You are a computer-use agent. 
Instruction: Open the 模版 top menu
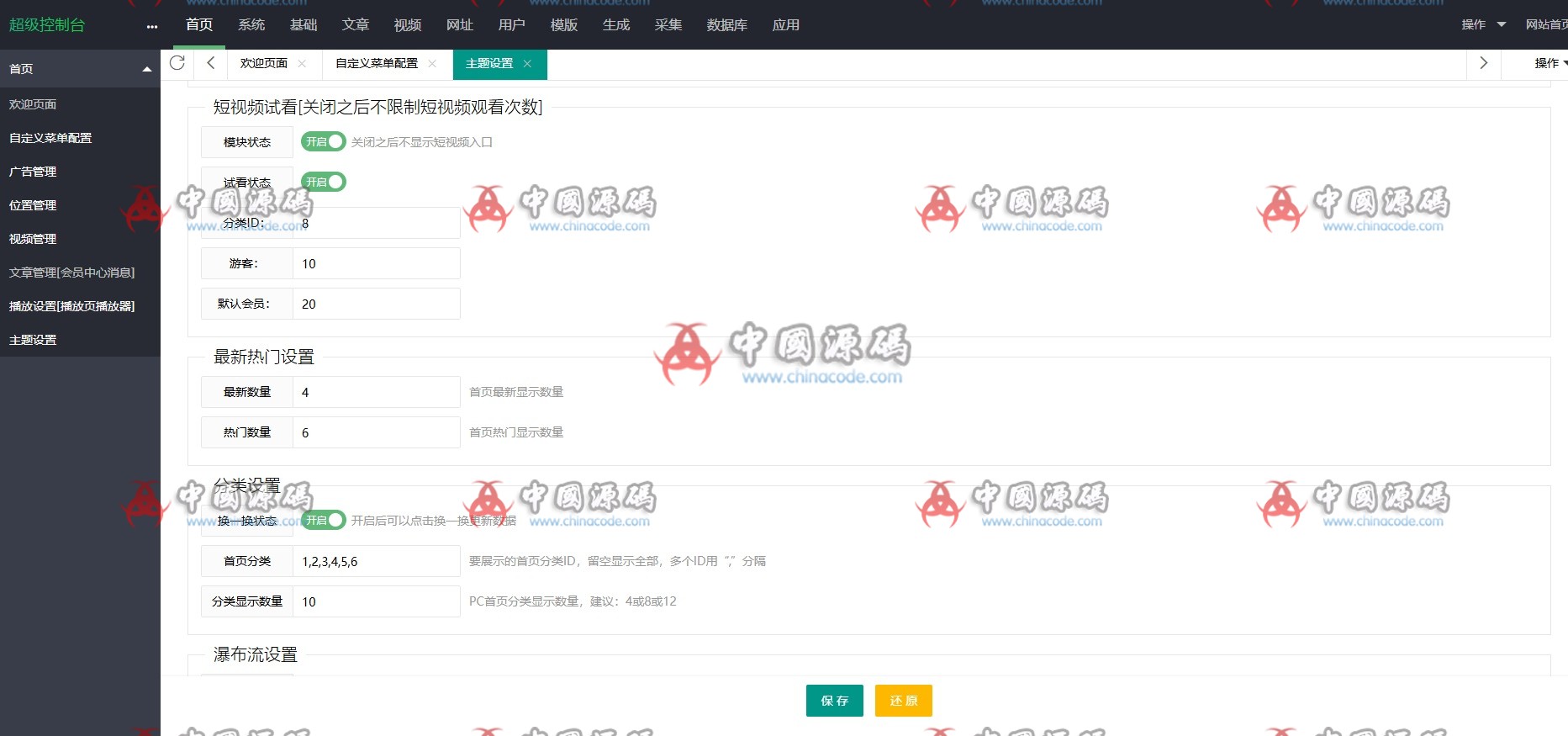point(564,24)
